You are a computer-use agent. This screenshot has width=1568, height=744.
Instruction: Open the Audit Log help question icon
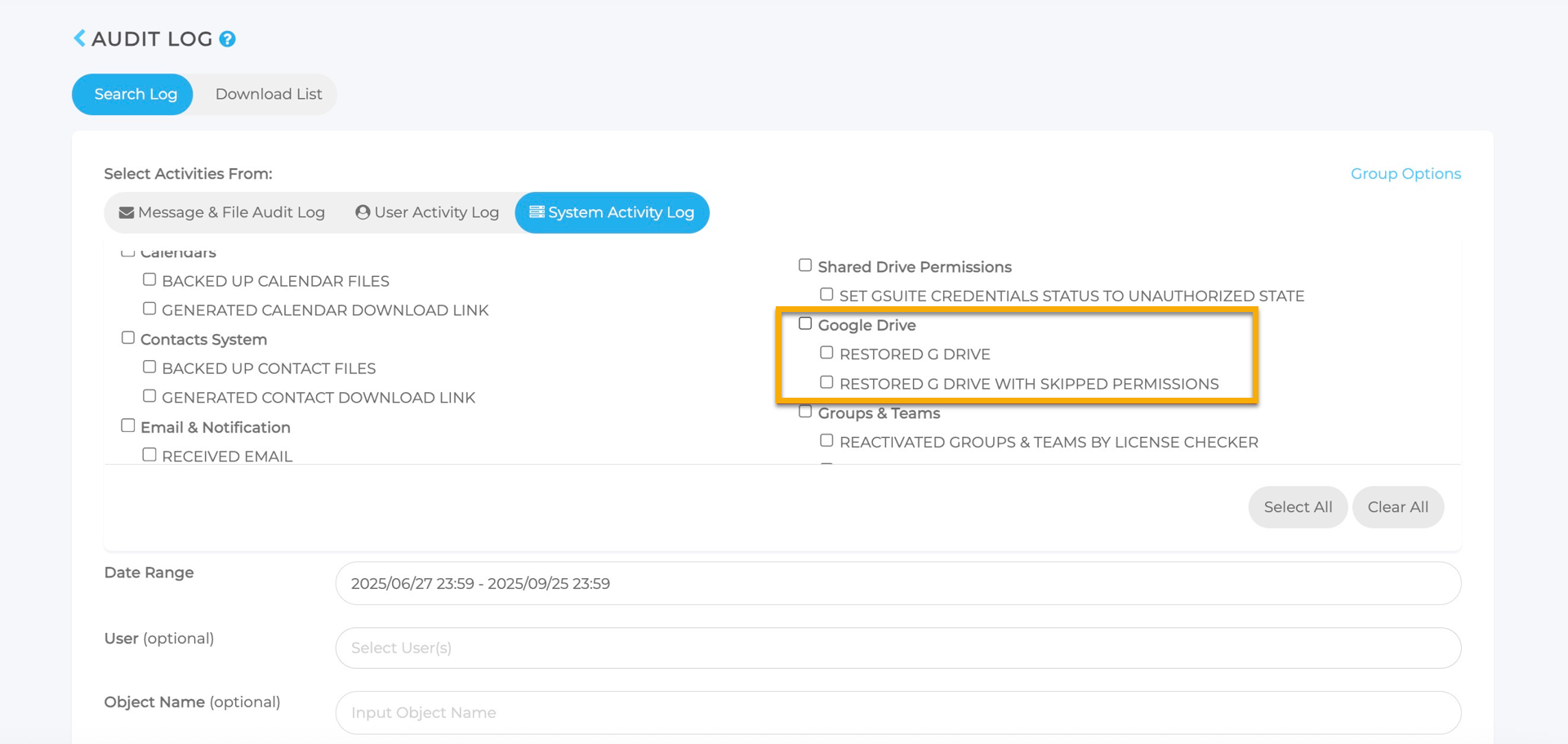pos(228,39)
